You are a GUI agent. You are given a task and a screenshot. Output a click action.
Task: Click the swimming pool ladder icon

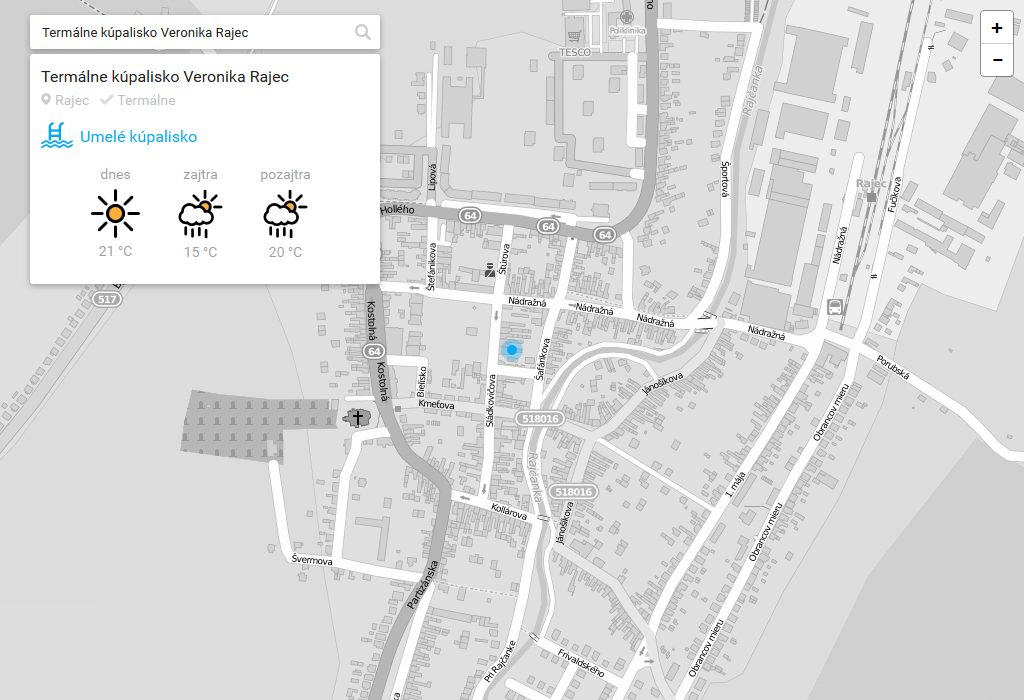(57, 135)
